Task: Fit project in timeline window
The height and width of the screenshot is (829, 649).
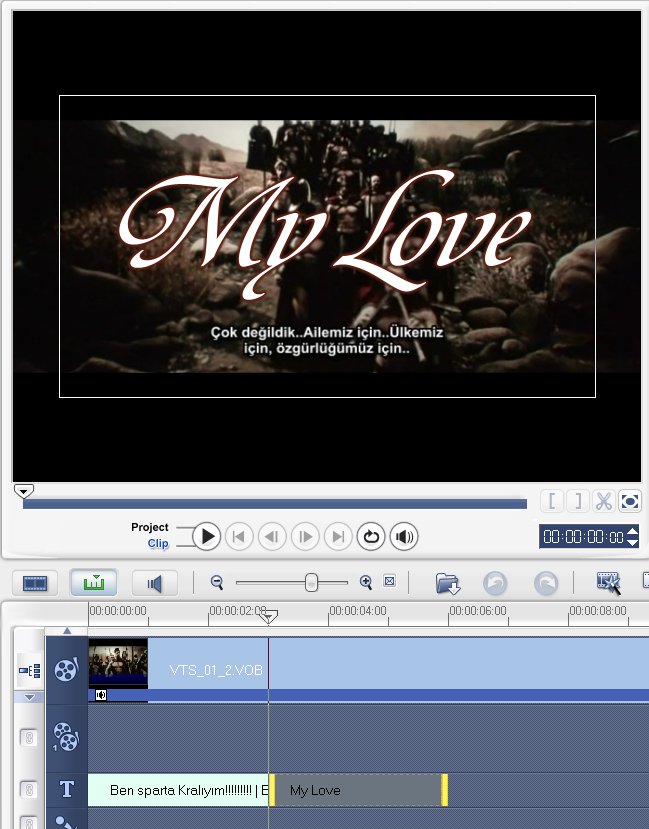Action: 390,582
